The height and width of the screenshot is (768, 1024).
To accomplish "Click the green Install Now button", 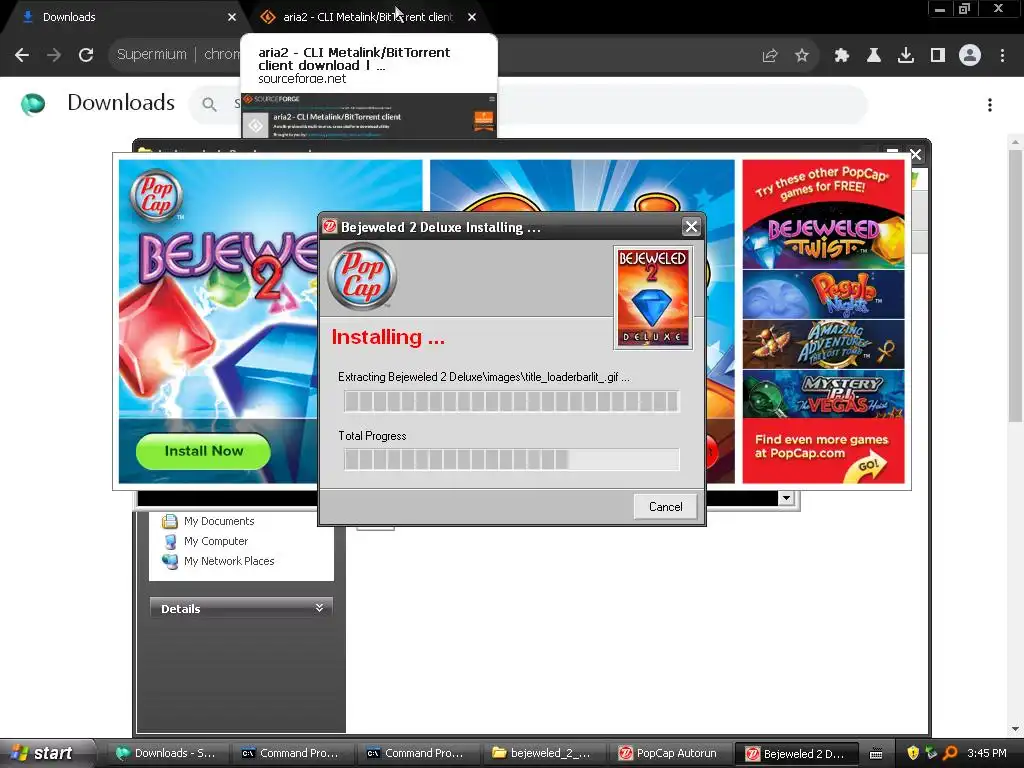I will (203, 451).
